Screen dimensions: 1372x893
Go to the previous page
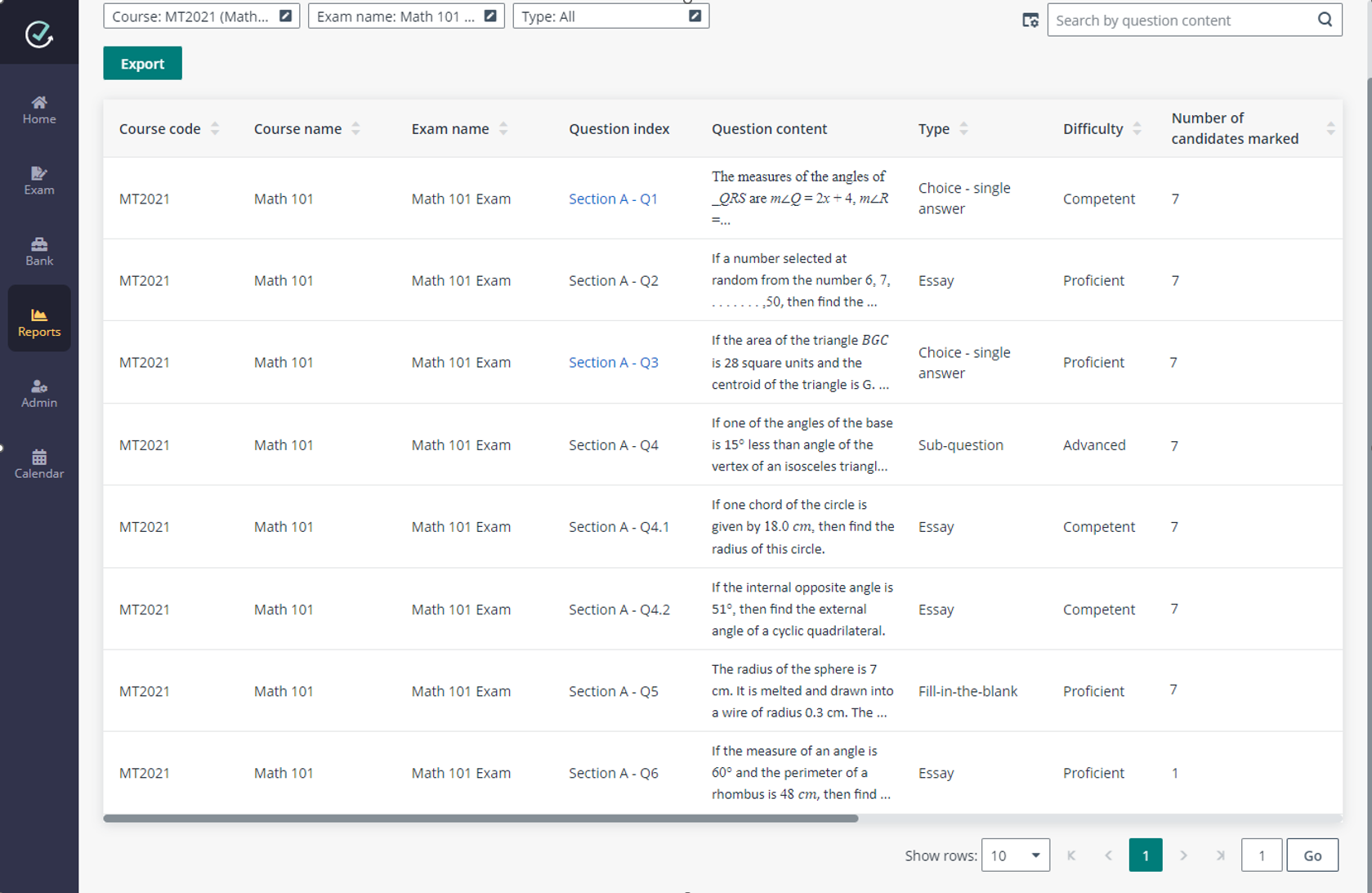point(1108,855)
